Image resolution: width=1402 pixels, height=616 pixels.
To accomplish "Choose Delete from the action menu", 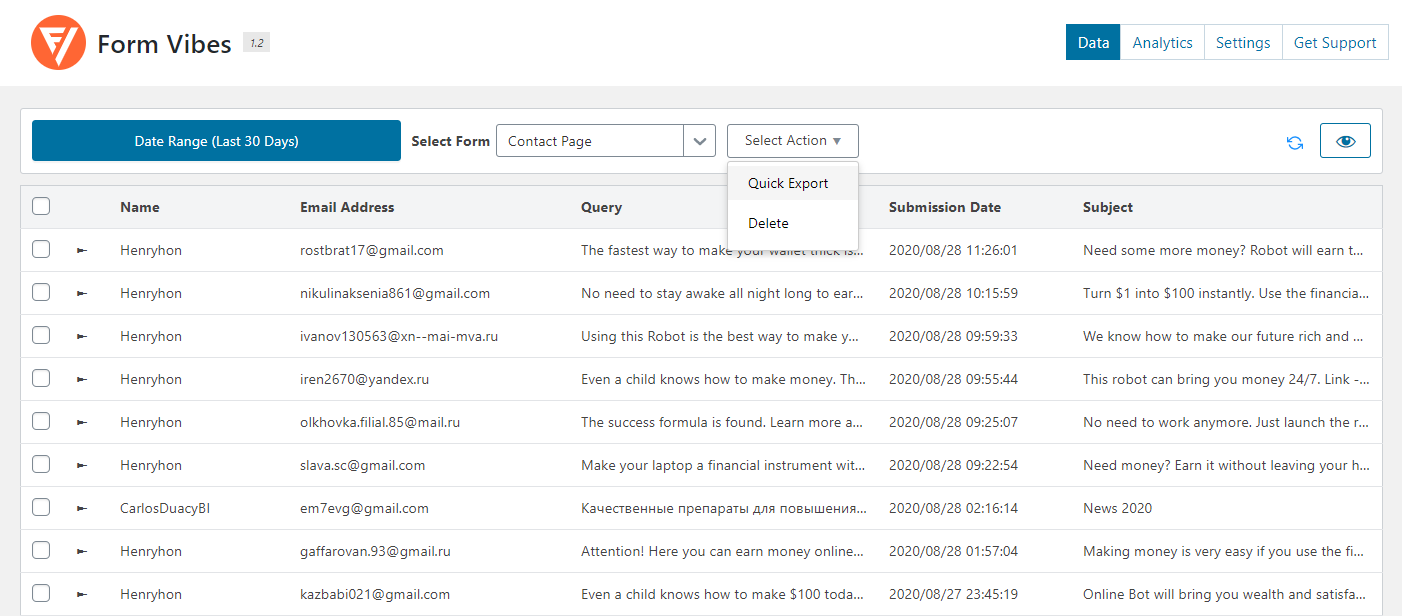I will tap(768, 223).
